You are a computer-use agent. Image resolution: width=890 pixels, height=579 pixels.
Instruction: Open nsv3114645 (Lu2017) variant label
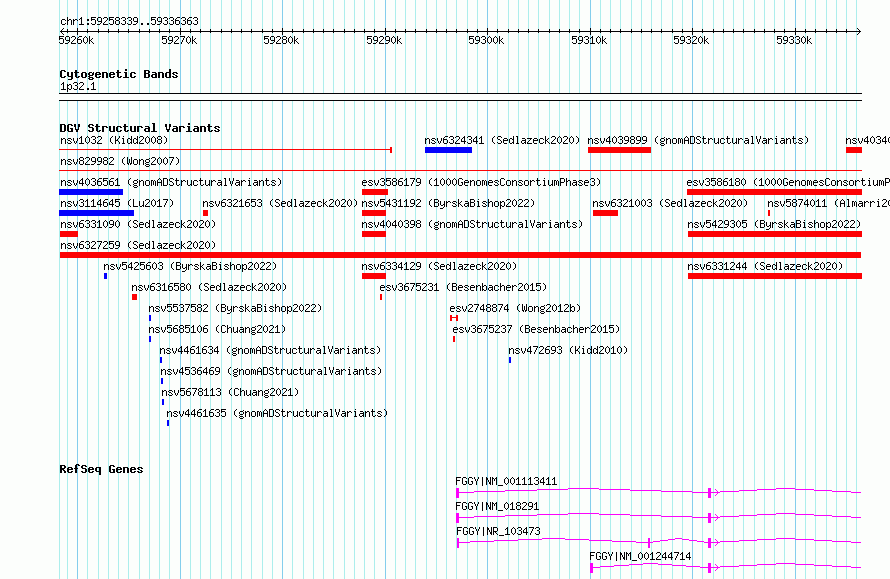tap(117, 203)
